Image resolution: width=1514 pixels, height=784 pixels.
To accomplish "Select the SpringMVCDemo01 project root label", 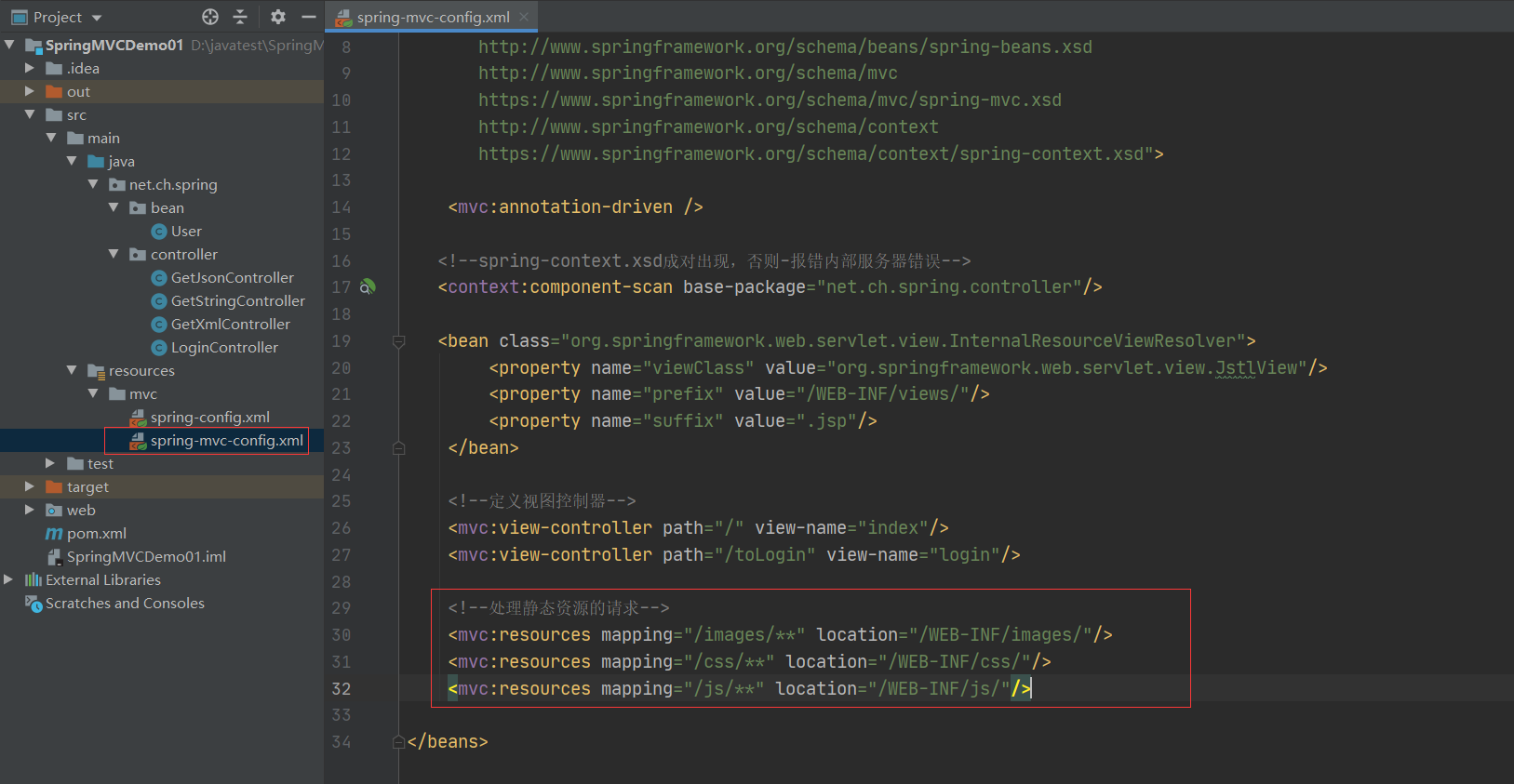I will tap(114, 46).
